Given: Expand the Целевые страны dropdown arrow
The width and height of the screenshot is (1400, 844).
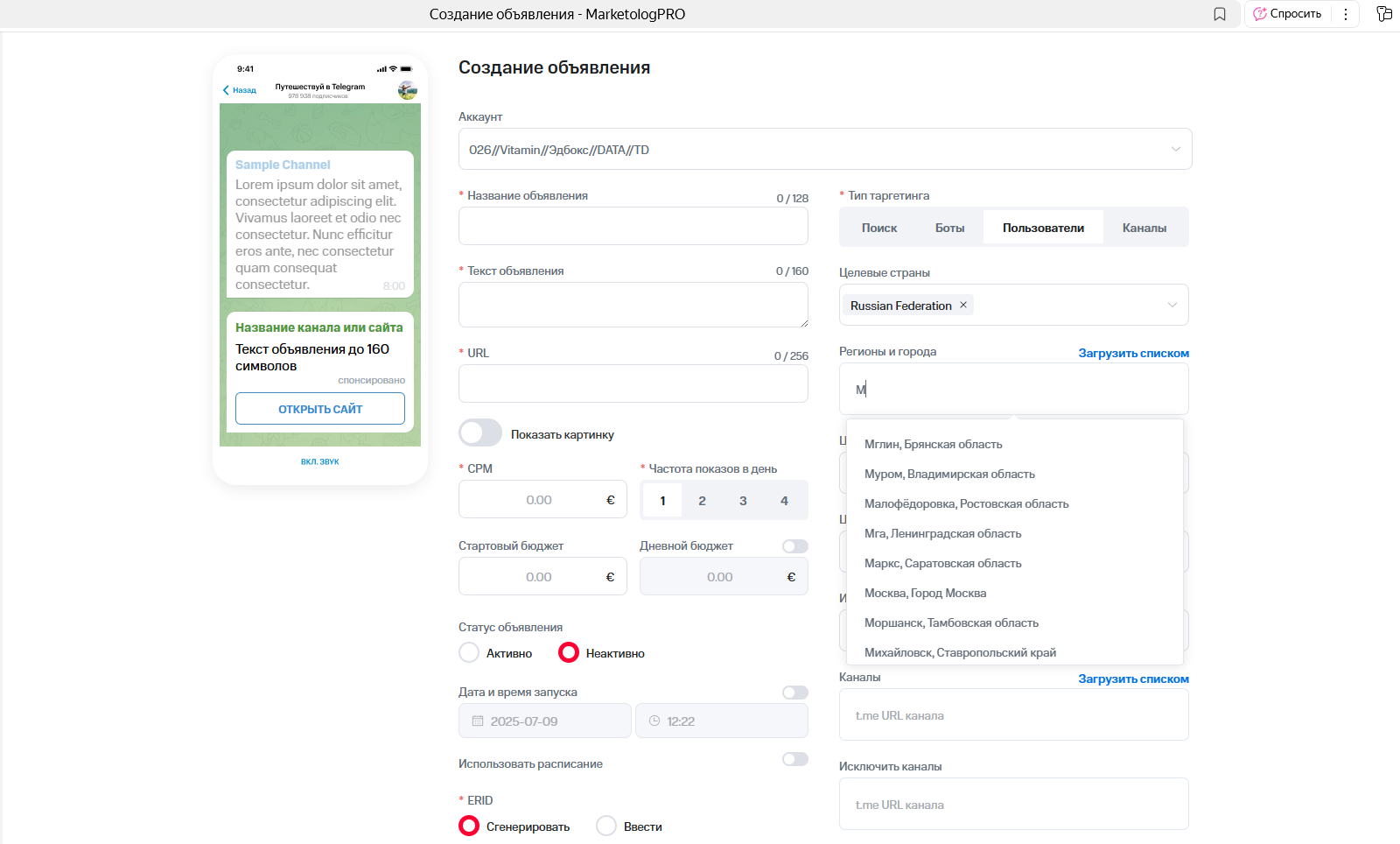Looking at the screenshot, I should pos(1172,306).
